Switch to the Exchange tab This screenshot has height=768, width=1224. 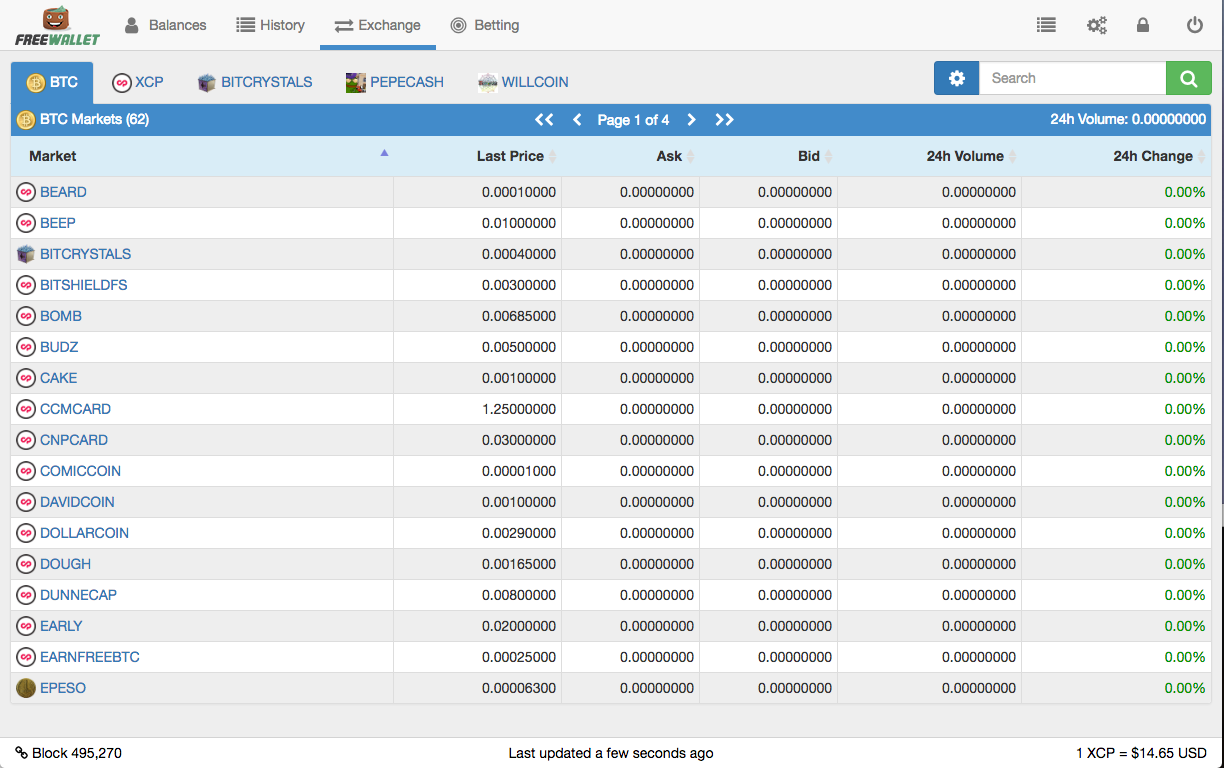(377, 25)
